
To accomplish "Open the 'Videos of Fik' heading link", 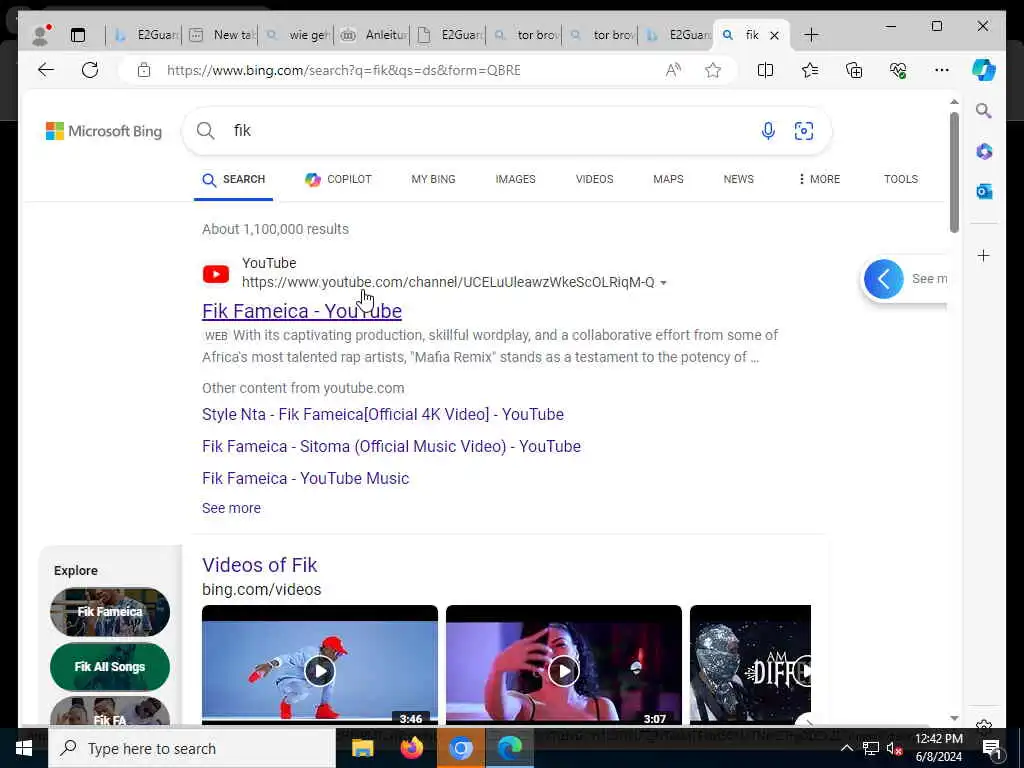I will pos(259,565).
